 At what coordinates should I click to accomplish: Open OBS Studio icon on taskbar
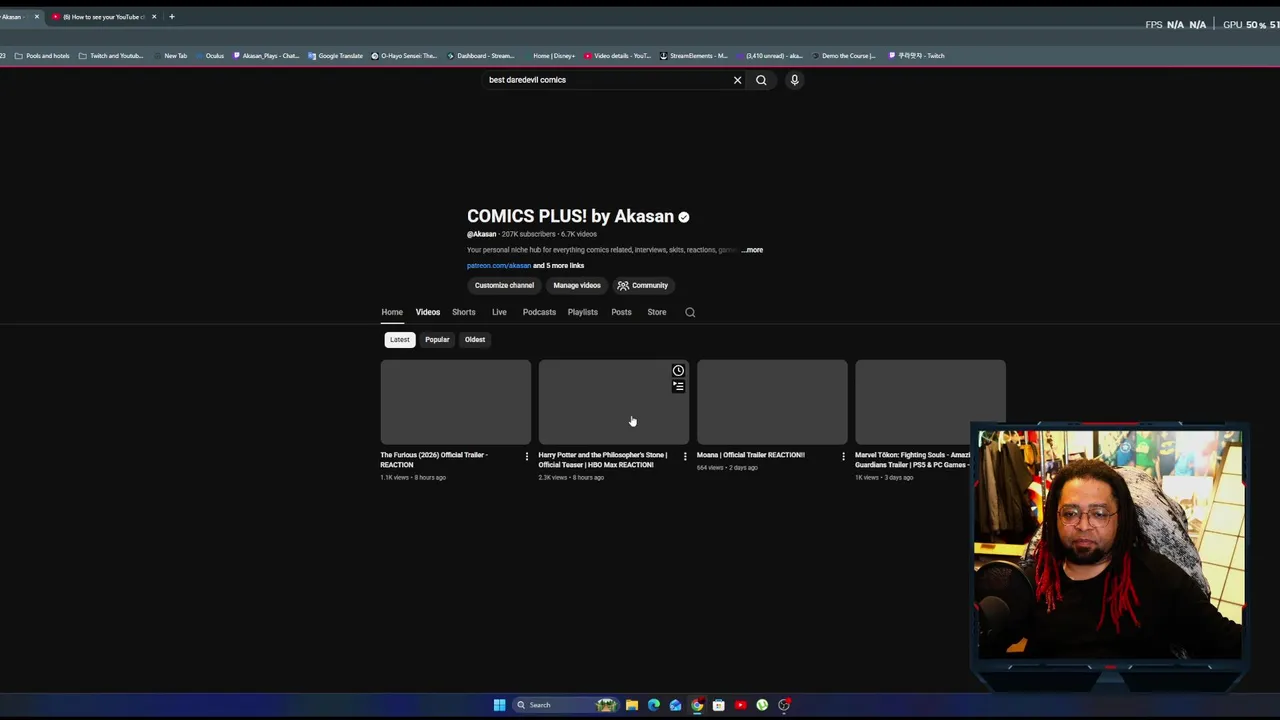pyautogui.click(x=784, y=705)
